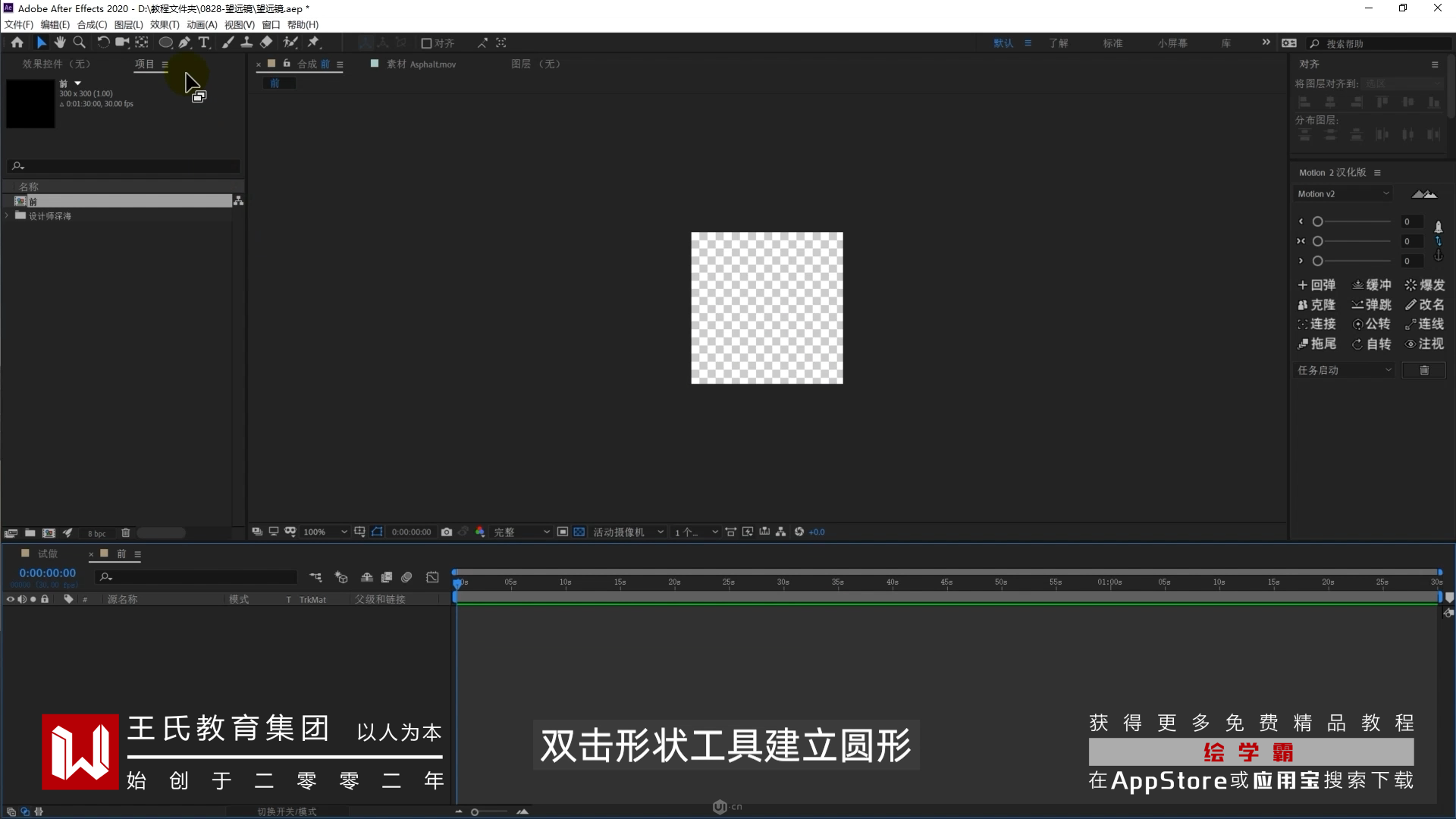Expand the 设计师深海 folder

pyautogui.click(x=7, y=216)
